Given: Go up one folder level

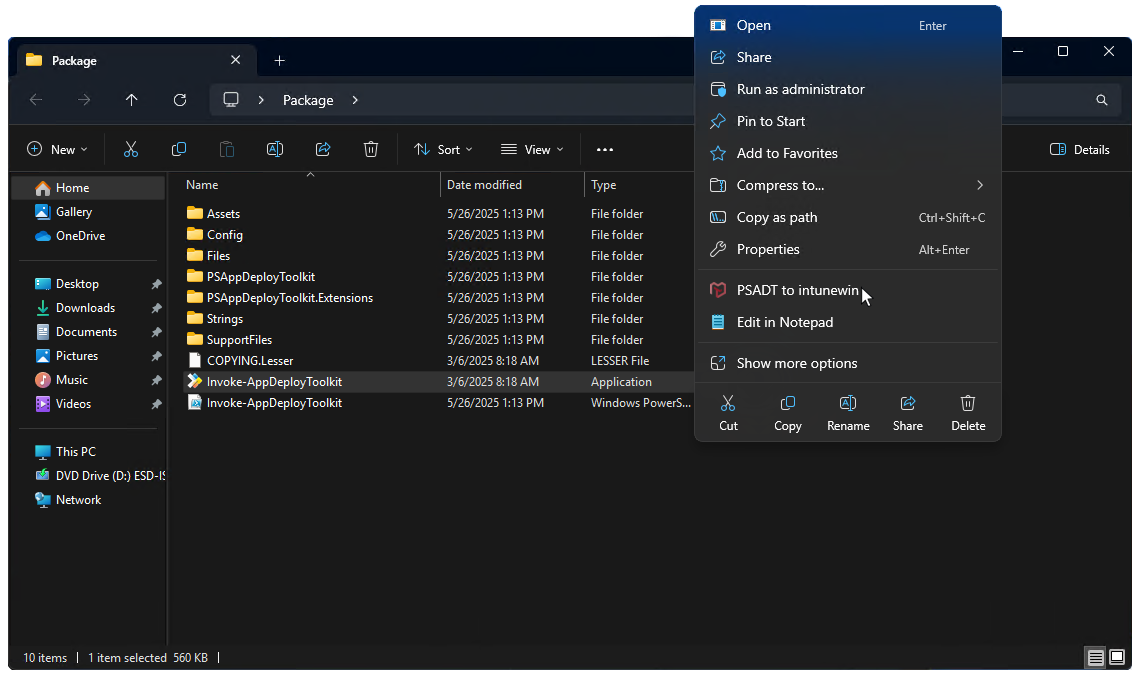Looking at the screenshot, I should coord(132,100).
